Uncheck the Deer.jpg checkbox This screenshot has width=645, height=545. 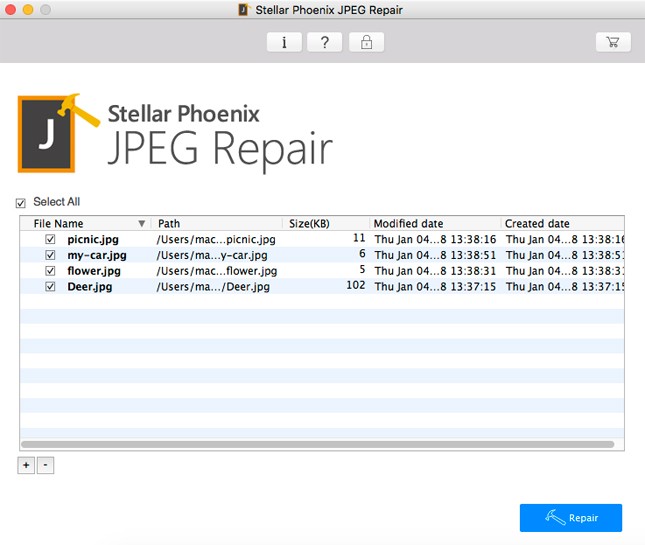pyautogui.click(x=50, y=286)
